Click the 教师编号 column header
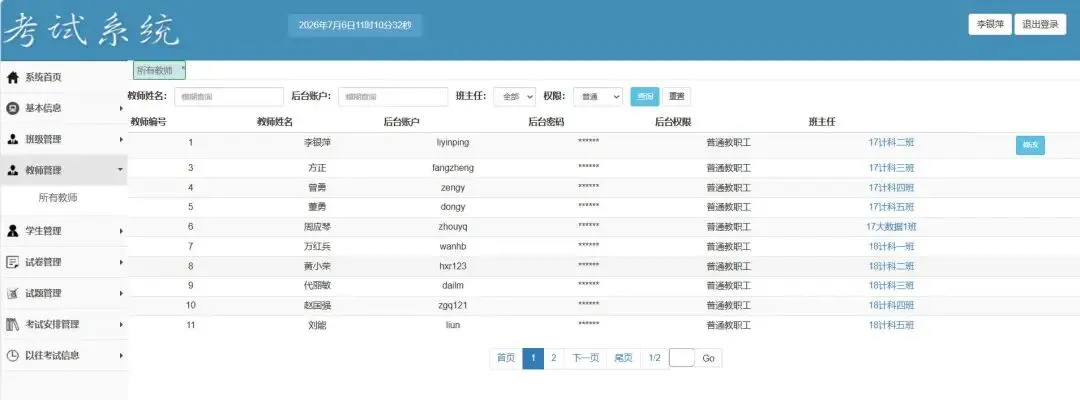 pos(148,122)
